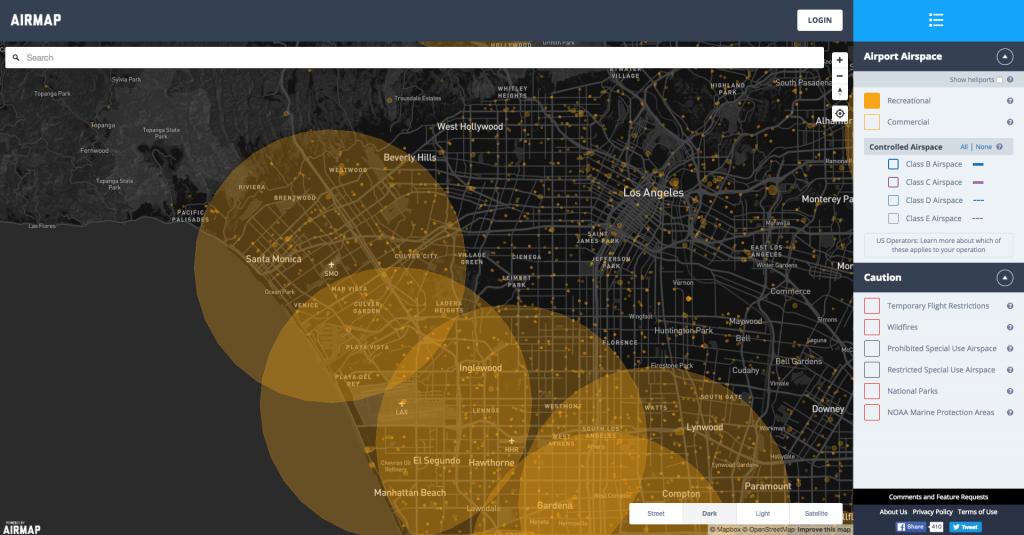This screenshot has height=535, width=1024.
Task: Click help icon beside Wildfires
Action: pyautogui.click(x=1010, y=327)
